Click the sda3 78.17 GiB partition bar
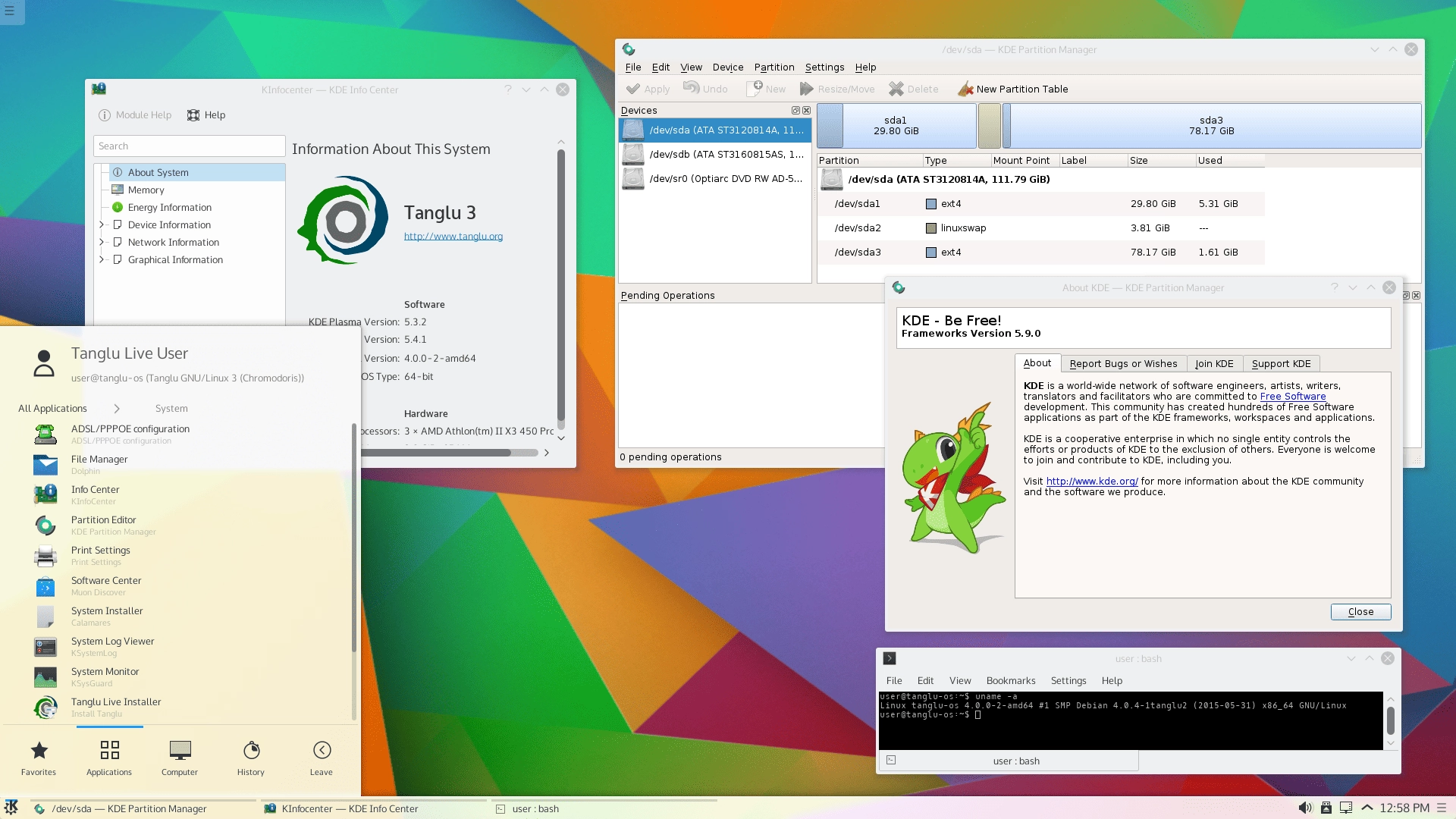Viewport: 1456px width, 819px height. pyautogui.click(x=1212, y=126)
